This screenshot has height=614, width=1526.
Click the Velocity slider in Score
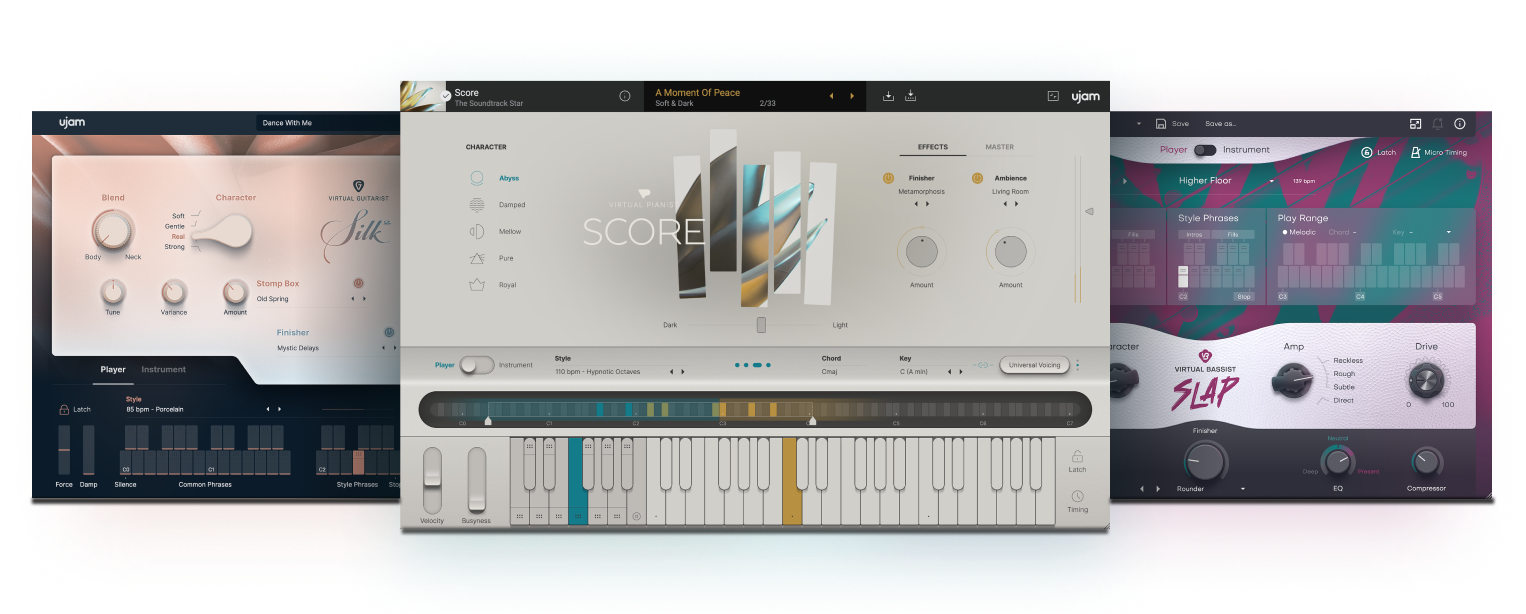pyautogui.click(x=432, y=481)
